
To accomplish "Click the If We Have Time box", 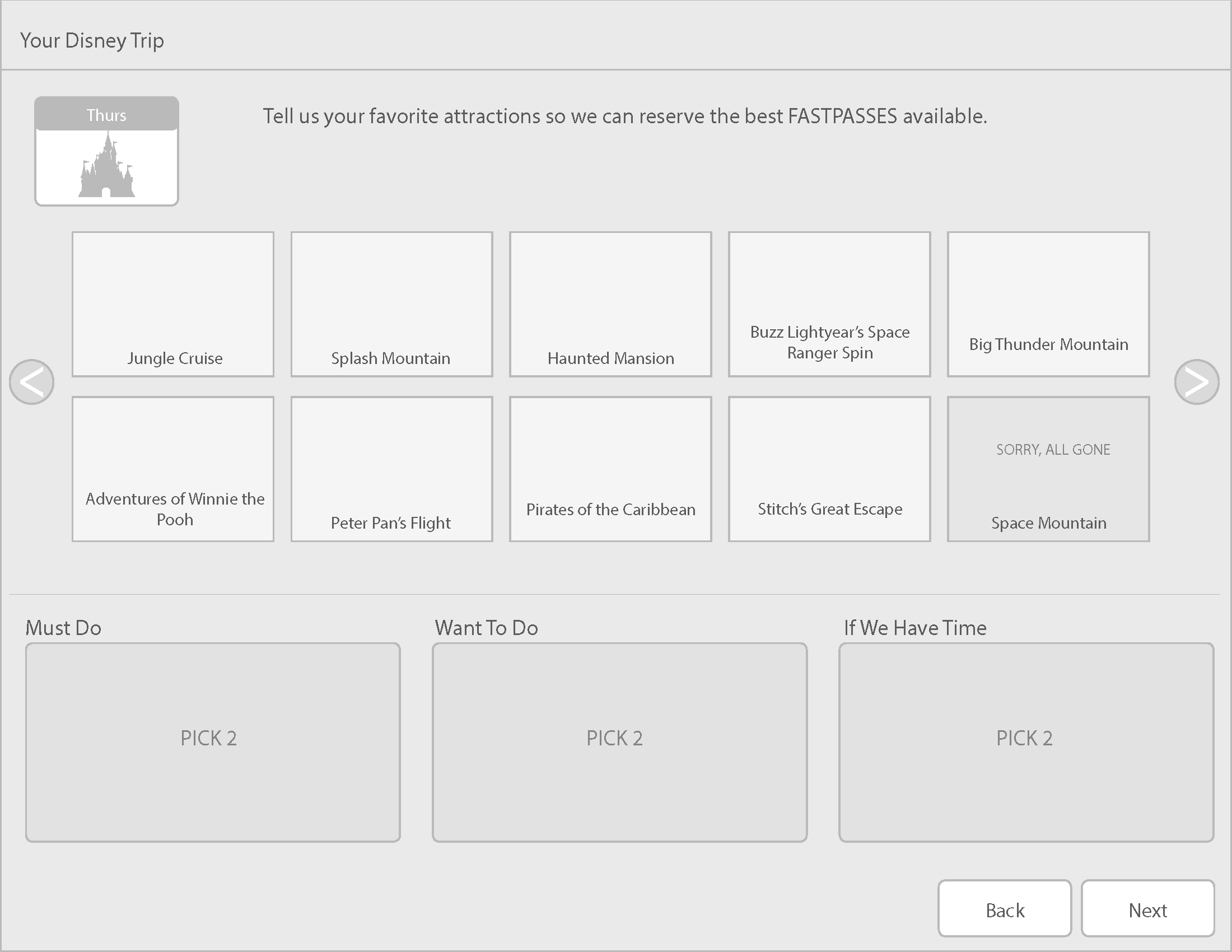I will tap(1026, 742).
